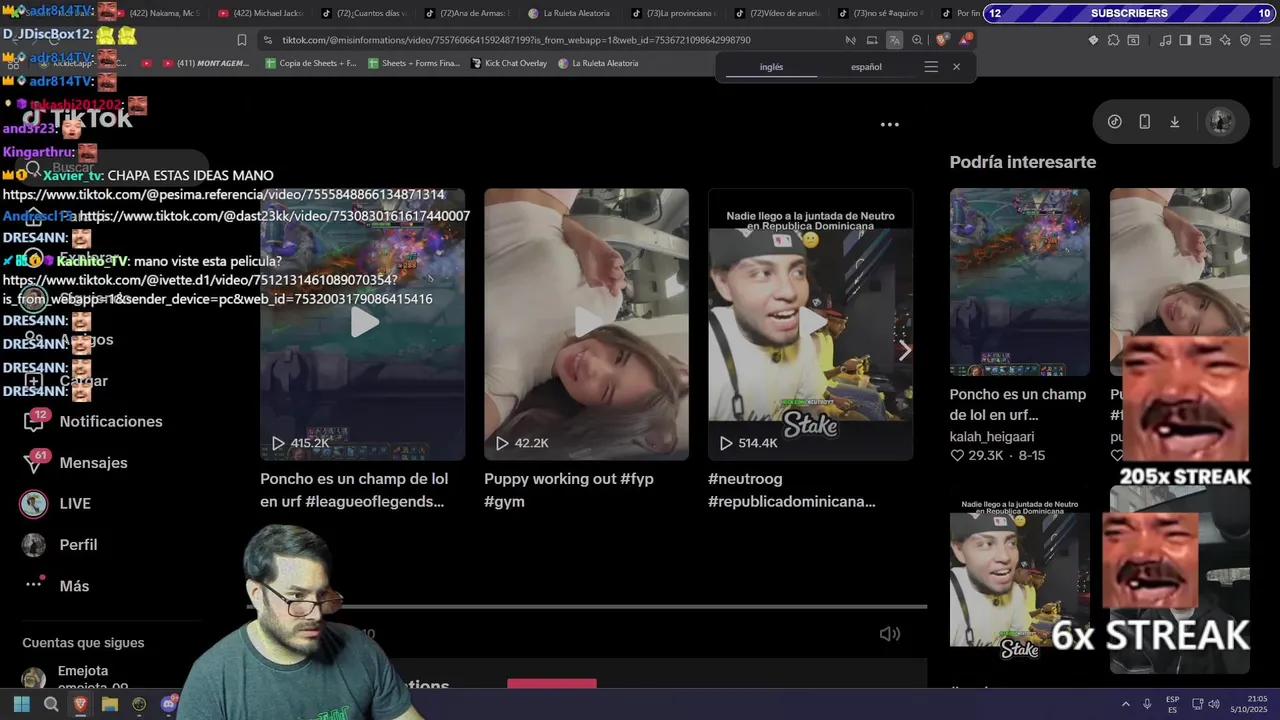Select the inglés translation tab

coord(771,67)
